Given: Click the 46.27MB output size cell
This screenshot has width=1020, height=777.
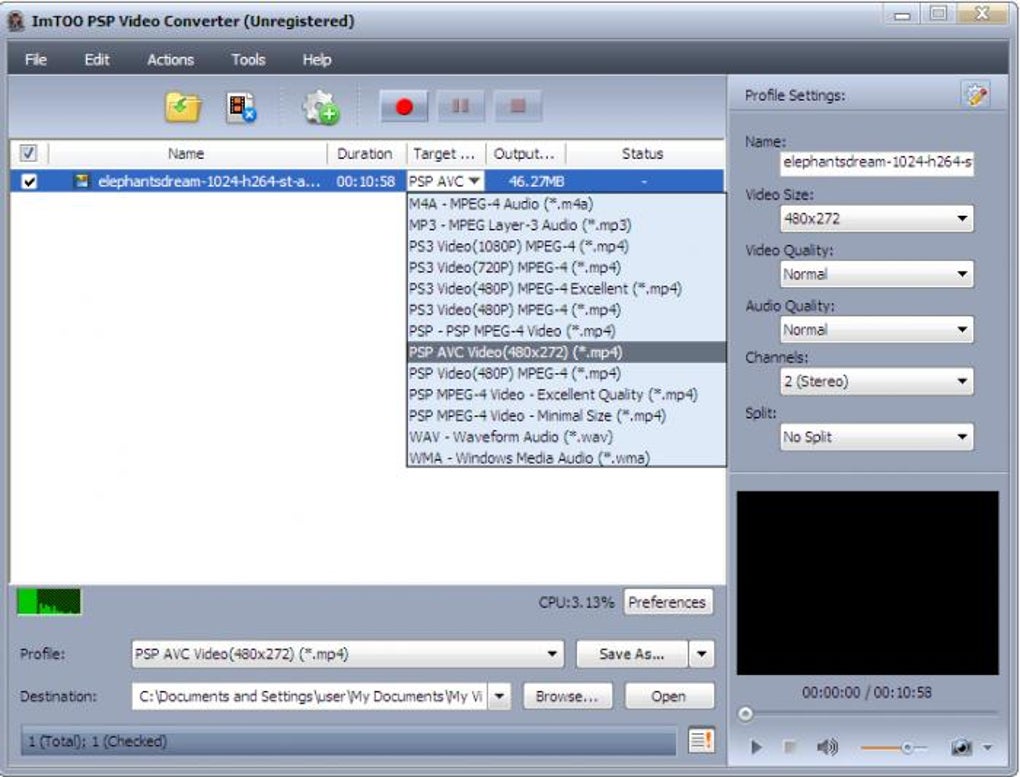Looking at the screenshot, I should coord(536,182).
